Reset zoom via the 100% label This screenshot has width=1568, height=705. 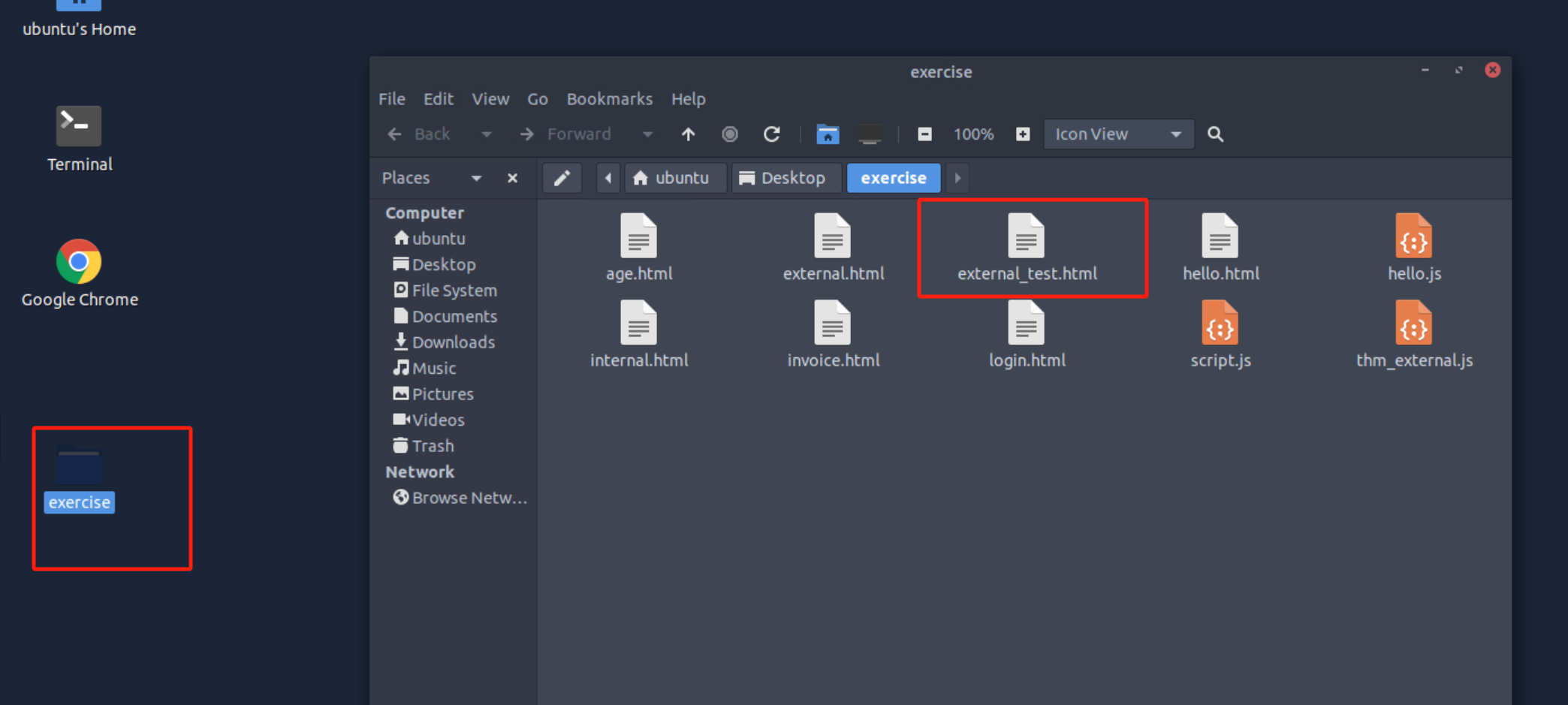[973, 134]
